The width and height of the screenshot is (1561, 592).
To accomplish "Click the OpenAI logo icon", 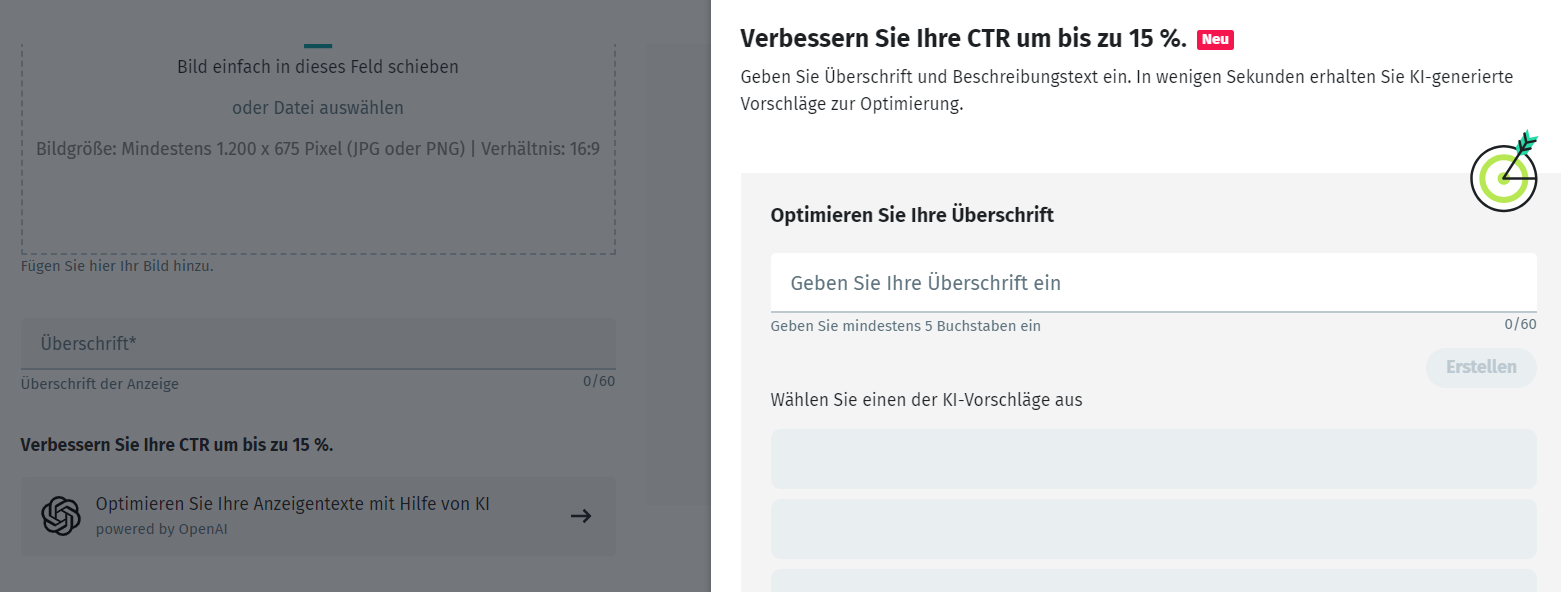I will (x=61, y=516).
